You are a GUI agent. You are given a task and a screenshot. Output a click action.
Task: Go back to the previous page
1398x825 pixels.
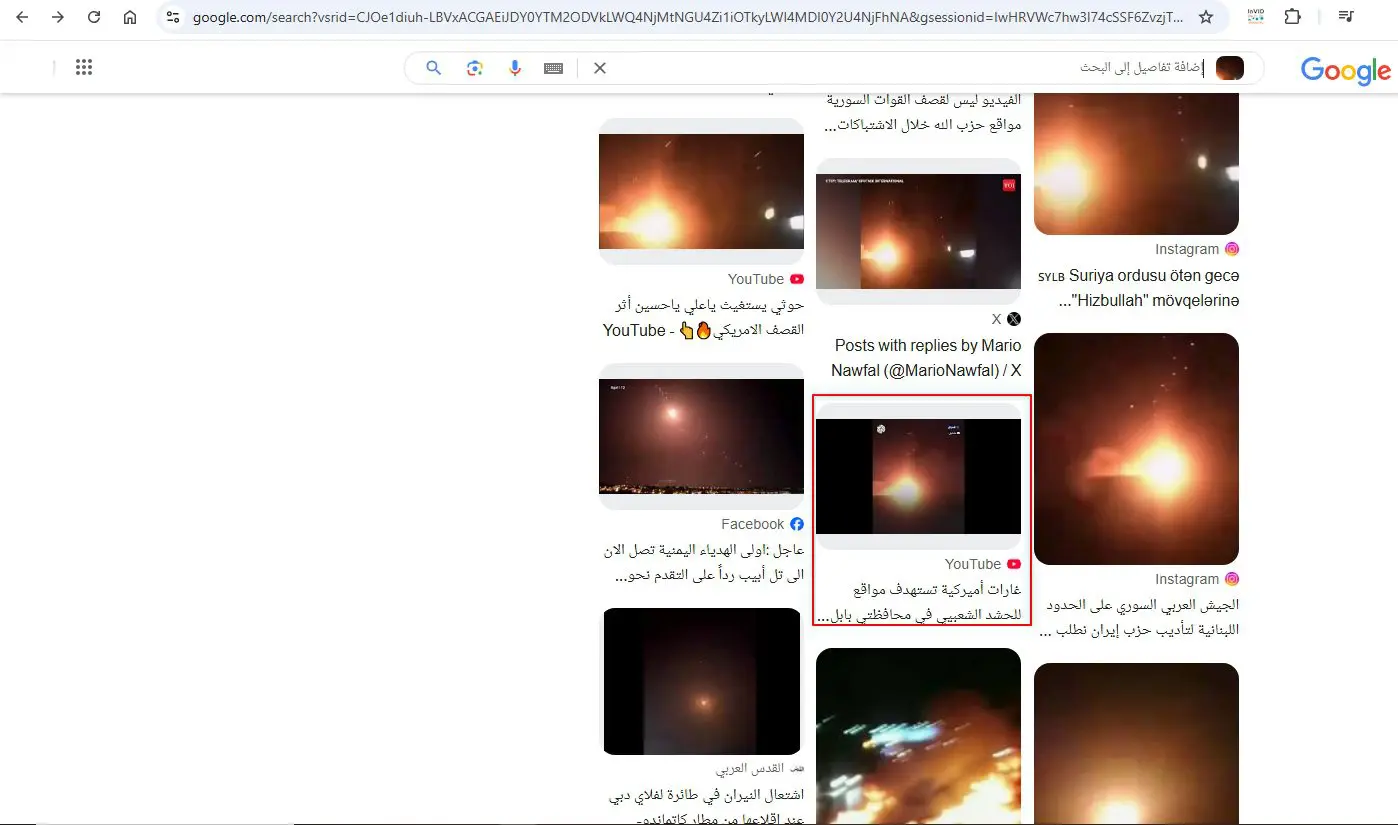22,17
